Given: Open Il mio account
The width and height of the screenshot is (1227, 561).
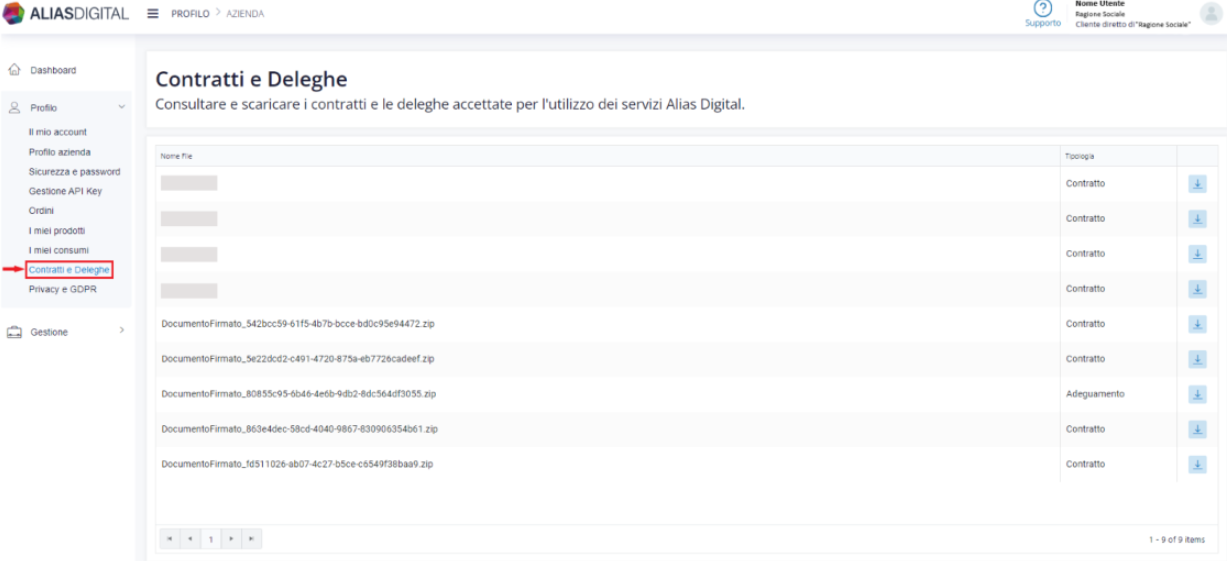Looking at the screenshot, I should [x=58, y=132].
